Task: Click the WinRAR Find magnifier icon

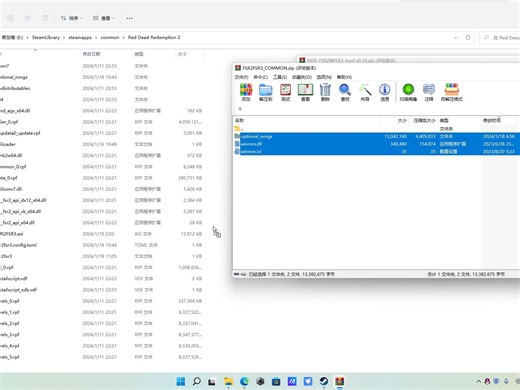Action: pos(345,92)
